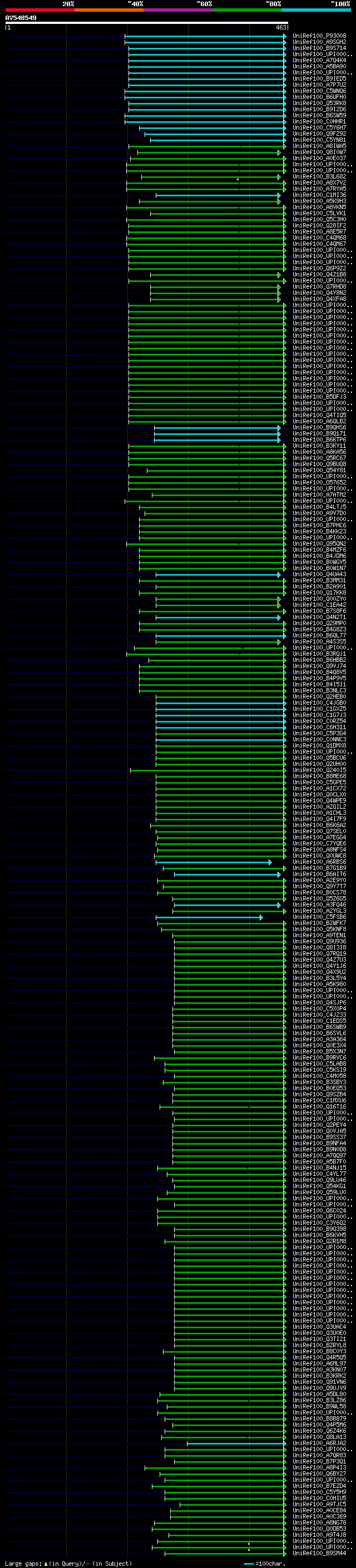
Task: Open hit UniRef100_B6SW59
Action: [x=319, y=115]
